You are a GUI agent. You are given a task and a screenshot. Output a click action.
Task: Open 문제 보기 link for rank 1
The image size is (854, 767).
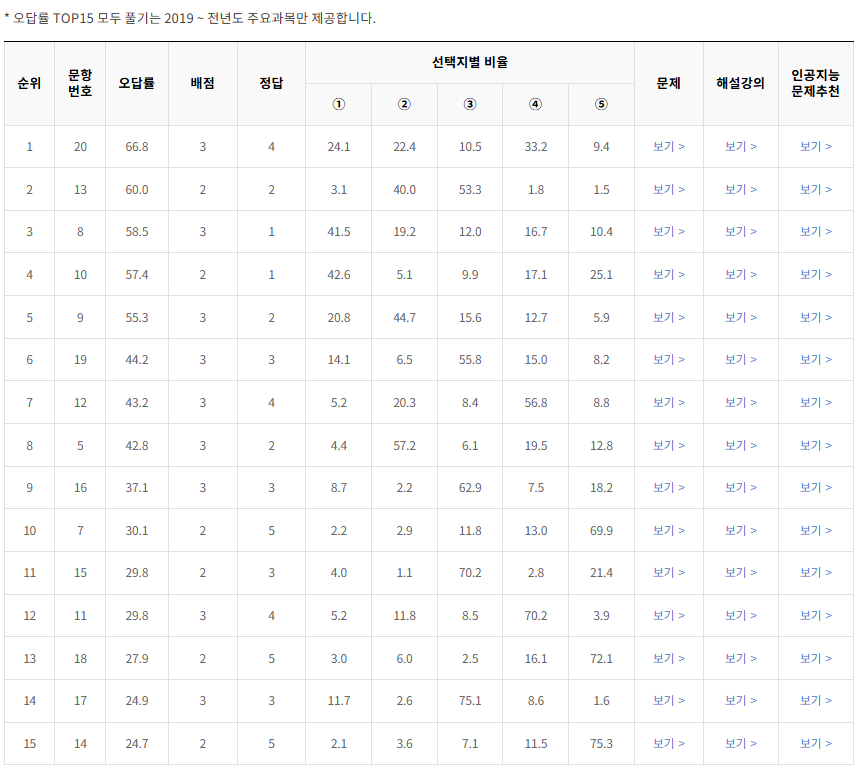point(668,146)
